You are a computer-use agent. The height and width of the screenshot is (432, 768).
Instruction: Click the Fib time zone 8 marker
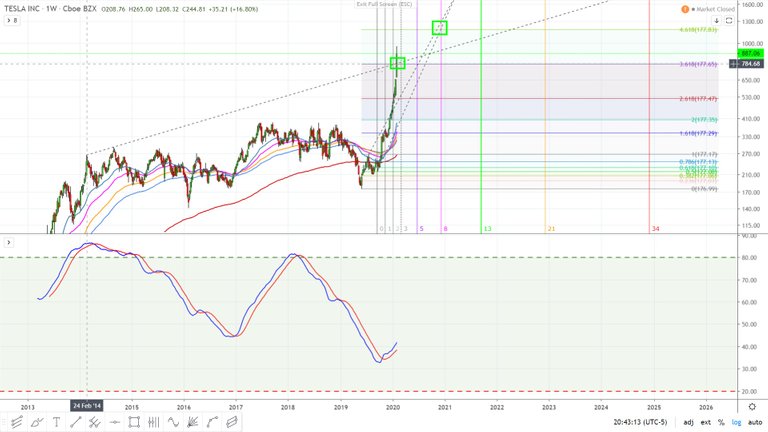(x=445, y=229)
